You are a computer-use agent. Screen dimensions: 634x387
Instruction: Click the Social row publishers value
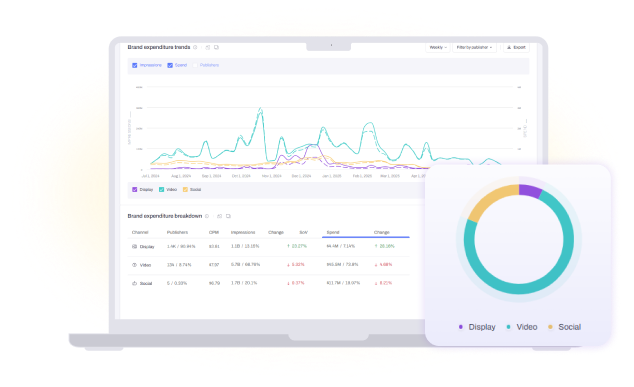coord(177,283)
